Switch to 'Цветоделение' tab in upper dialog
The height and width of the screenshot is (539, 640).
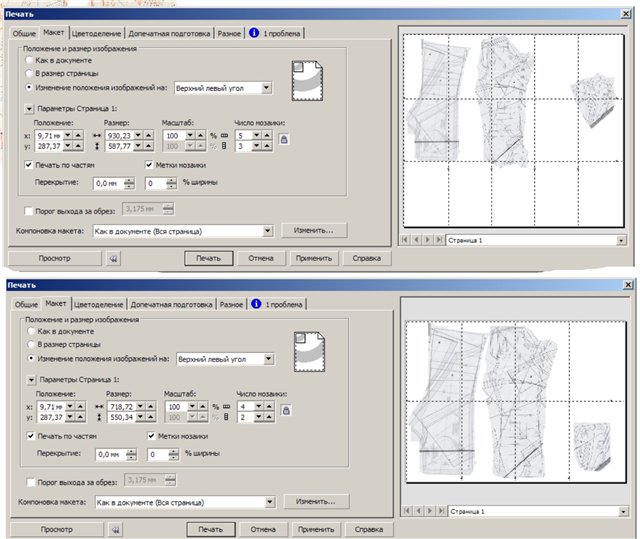[97, 33]
